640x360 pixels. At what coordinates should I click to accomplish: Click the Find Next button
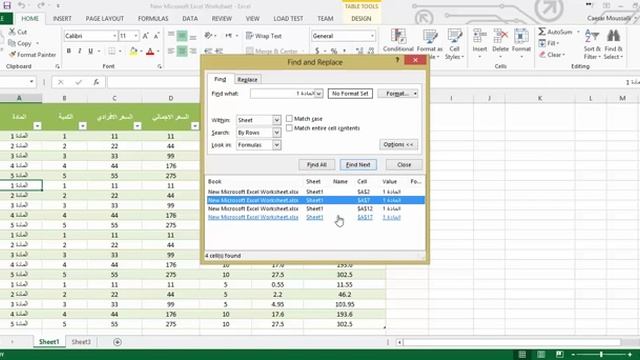point(358,165)
